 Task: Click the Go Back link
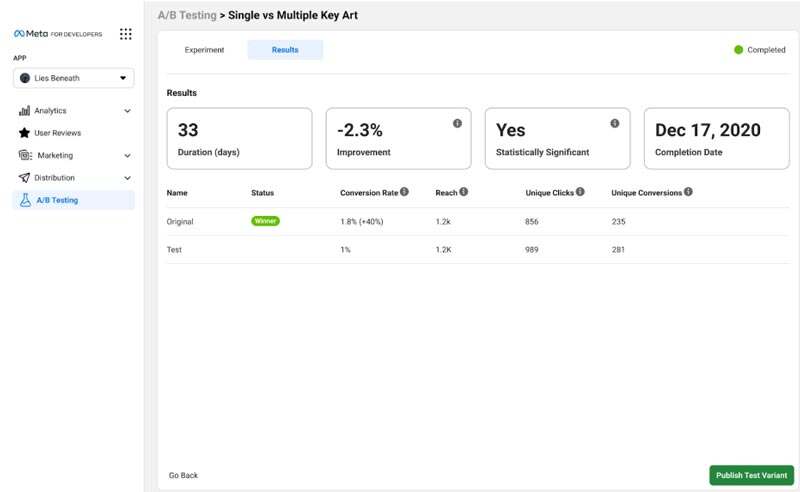tap(183, 475)
